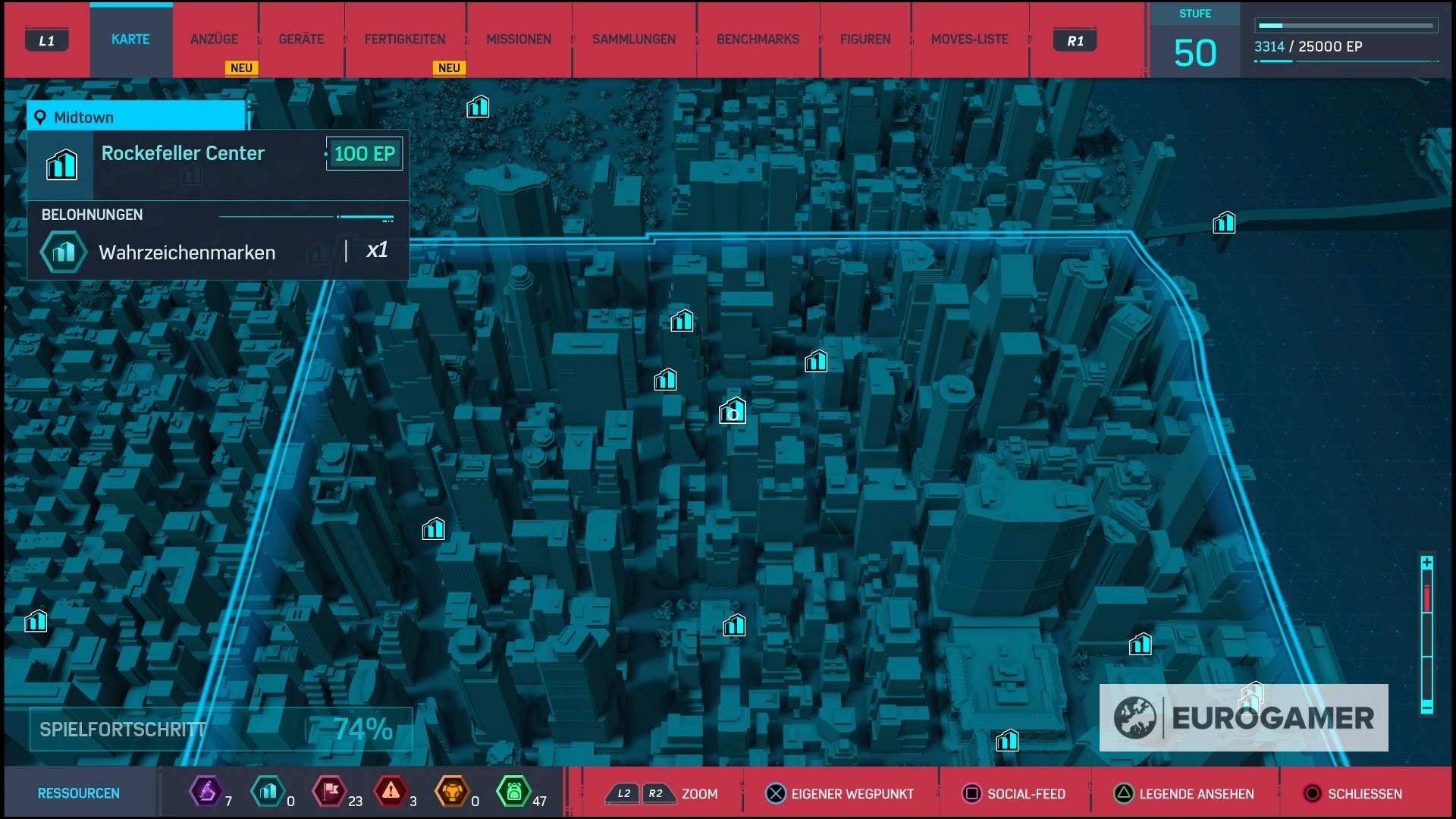Click the red warning crime token icon
The width and height of the screenshot is (1456, 819).
pyautogui.click(x=391, y=792)
